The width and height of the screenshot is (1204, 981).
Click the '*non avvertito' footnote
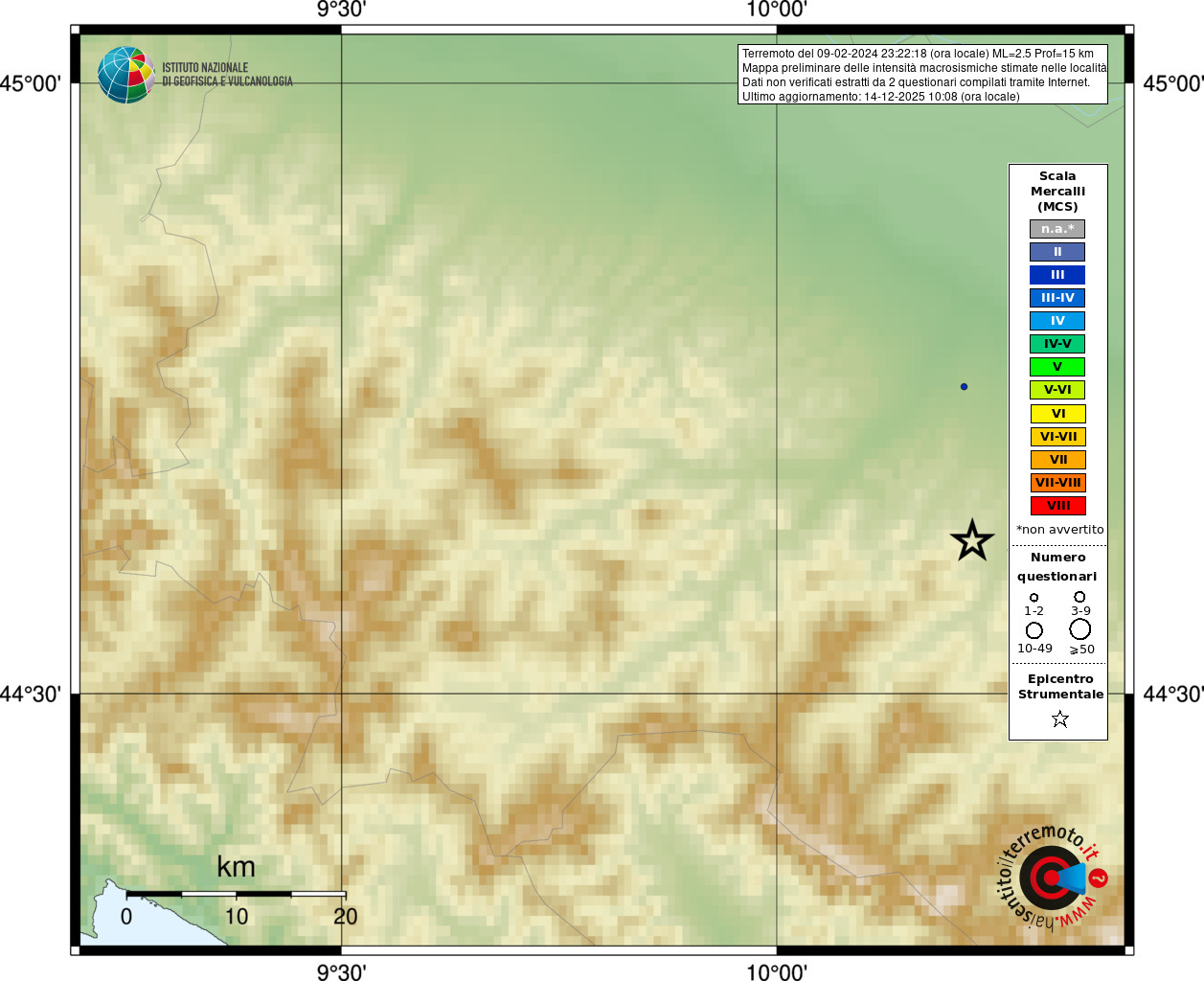click(x=1059, y=530)
